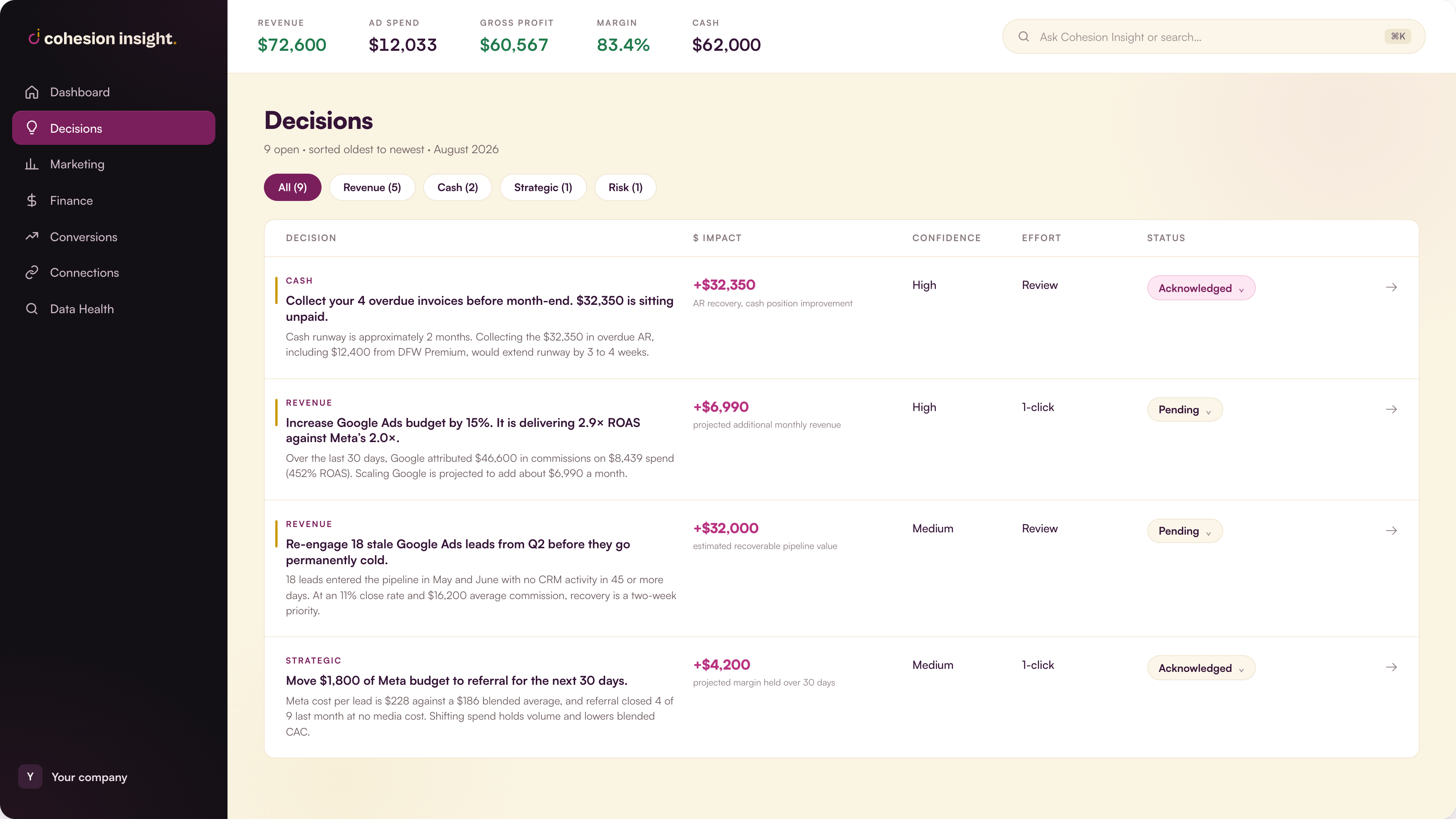Open the overdue invoices decision arrow
This screenshot has width=1456, height=819.
1392,287
